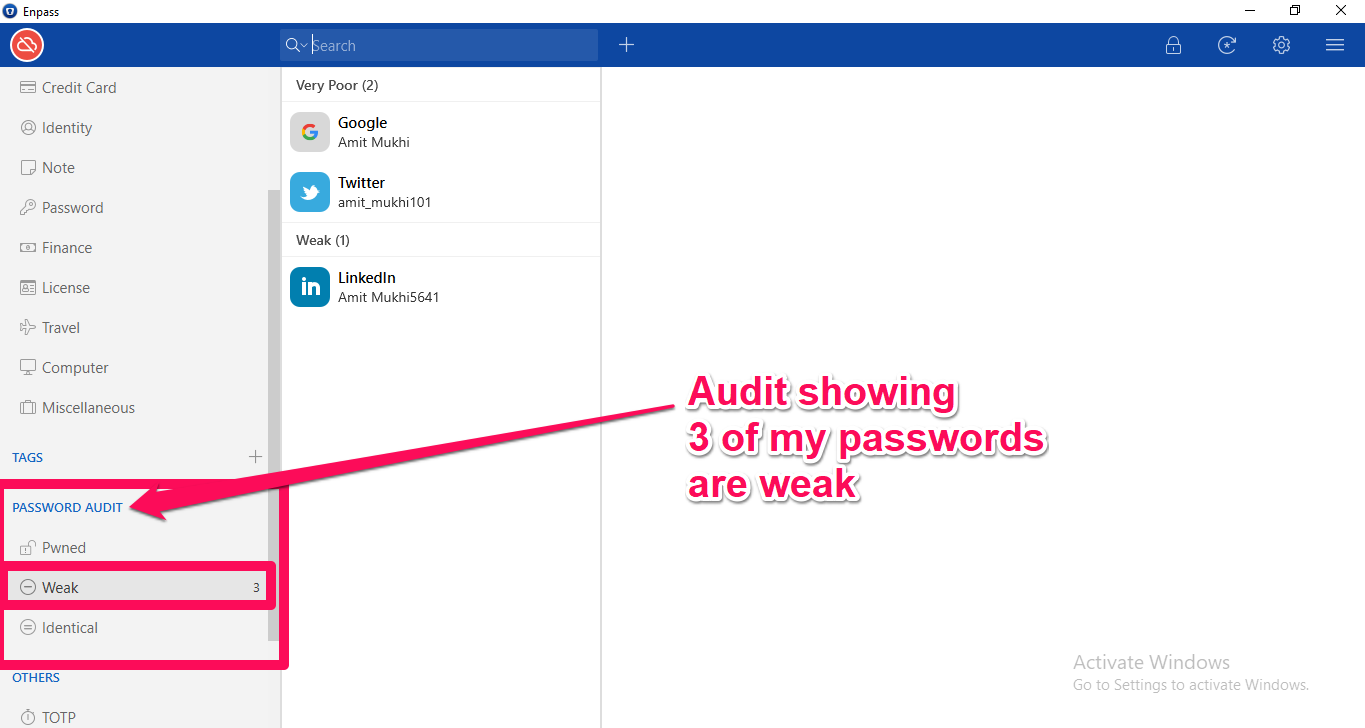Click the sidebar vertical scrollbar

tap(274, 415)
